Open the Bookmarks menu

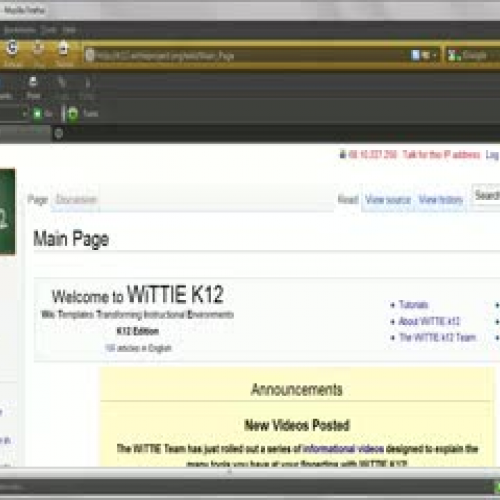click(19, 30)
